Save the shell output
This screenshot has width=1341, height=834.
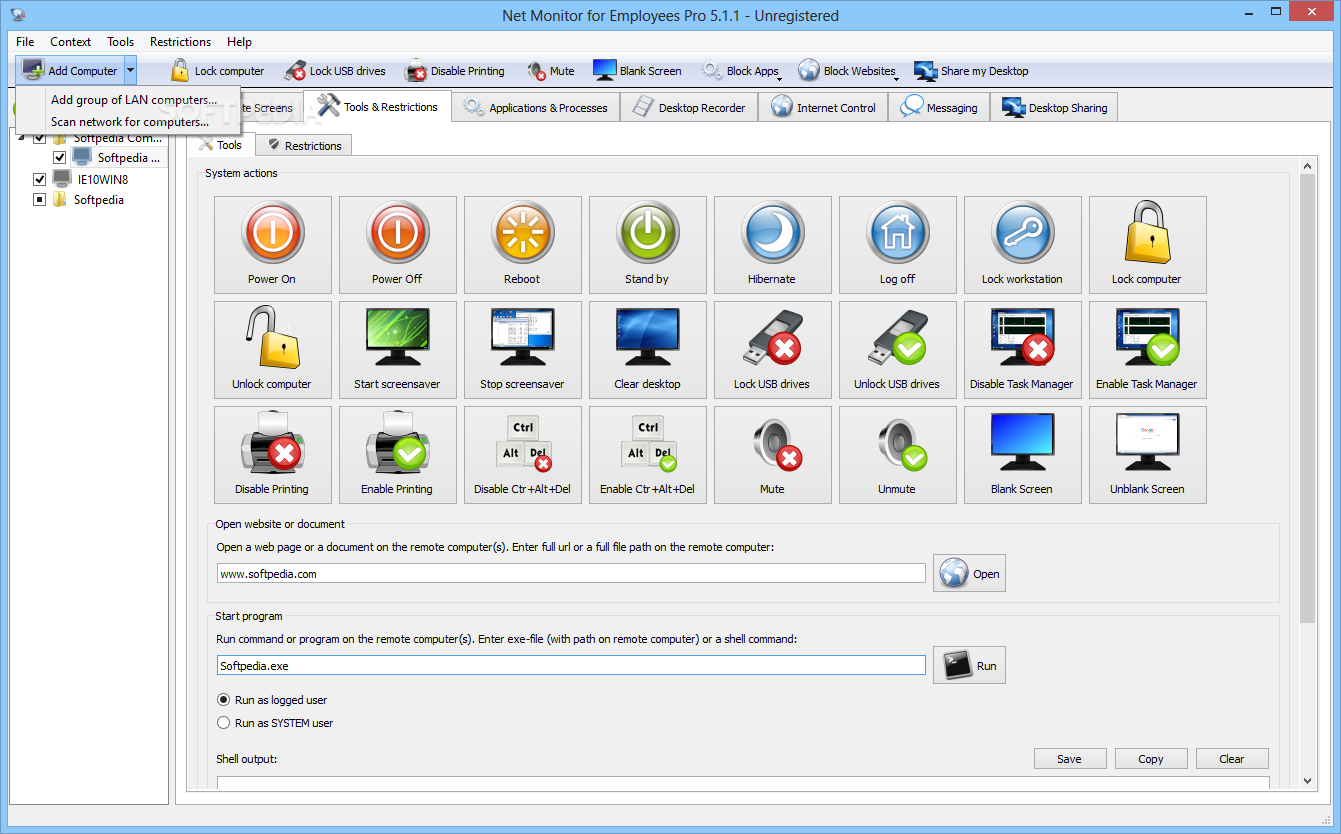1070,759
